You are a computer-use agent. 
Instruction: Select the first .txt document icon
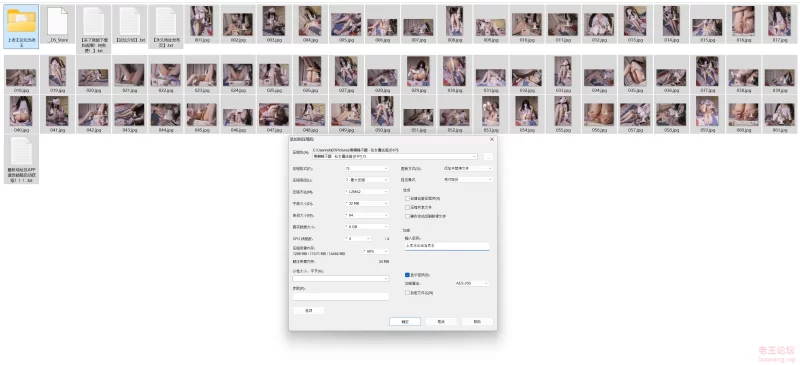[x=93, y=21]
